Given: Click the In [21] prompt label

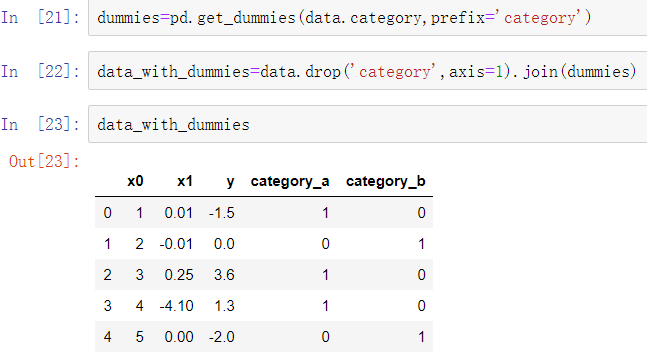Looking at the screenshot, I should (40, 18).
